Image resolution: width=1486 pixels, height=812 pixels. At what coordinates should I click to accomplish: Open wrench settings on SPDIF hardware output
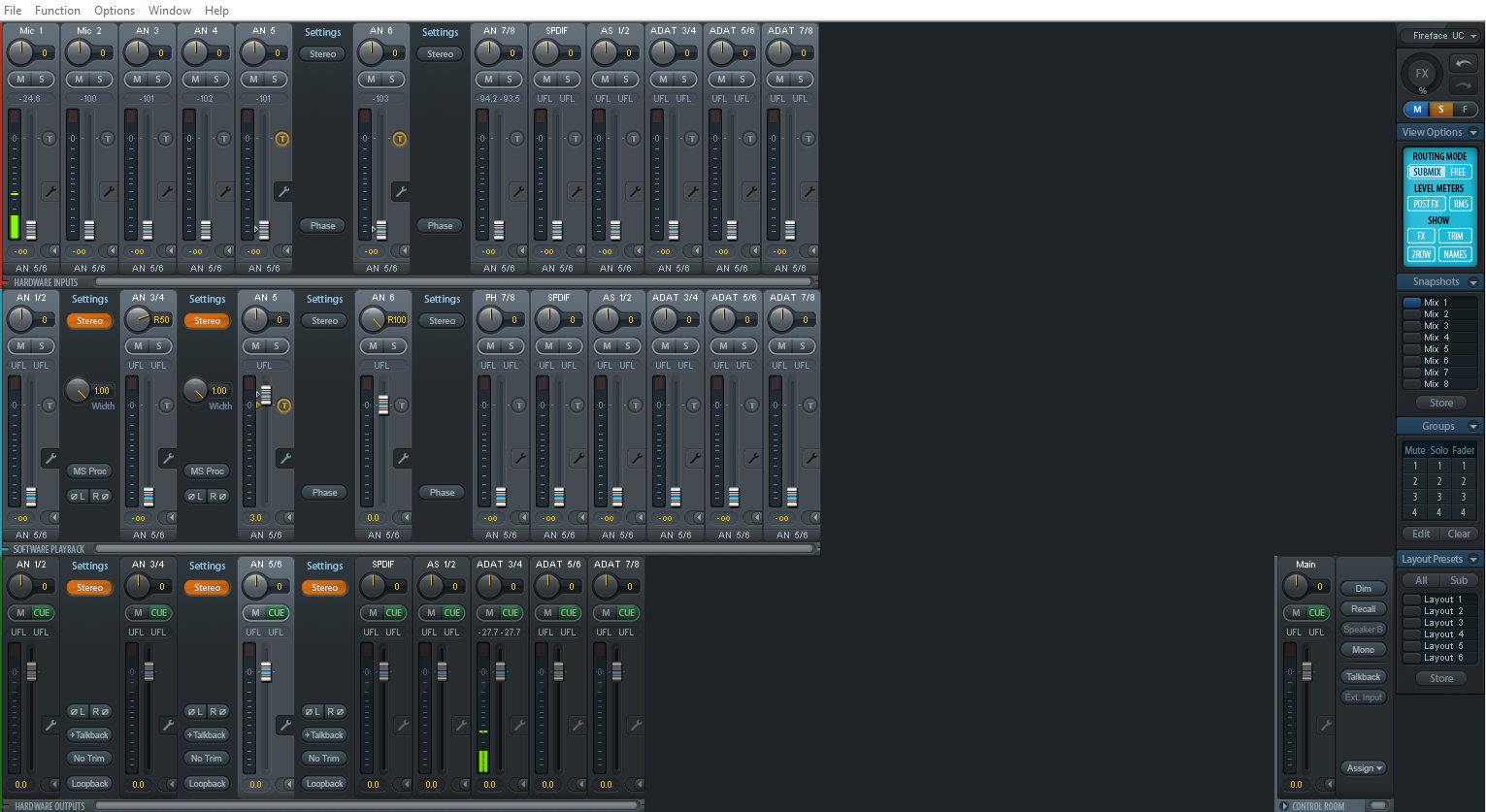[x=402, y=725]
